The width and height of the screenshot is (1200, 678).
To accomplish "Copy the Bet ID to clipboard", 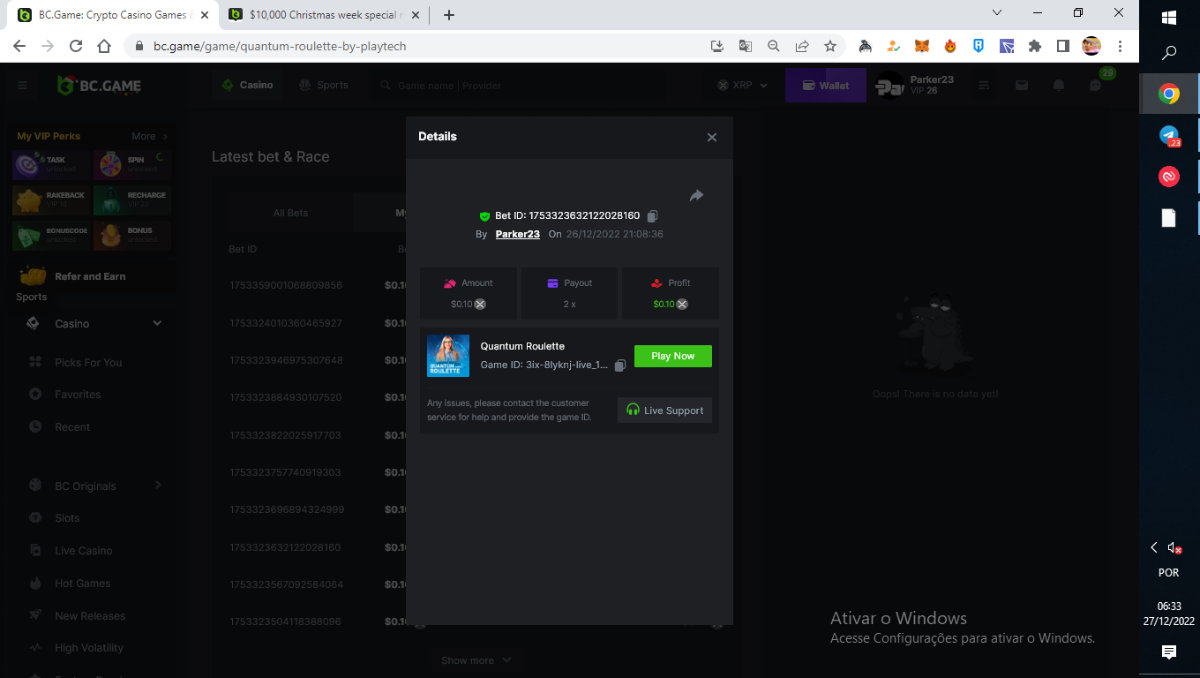I will [652, 216].
